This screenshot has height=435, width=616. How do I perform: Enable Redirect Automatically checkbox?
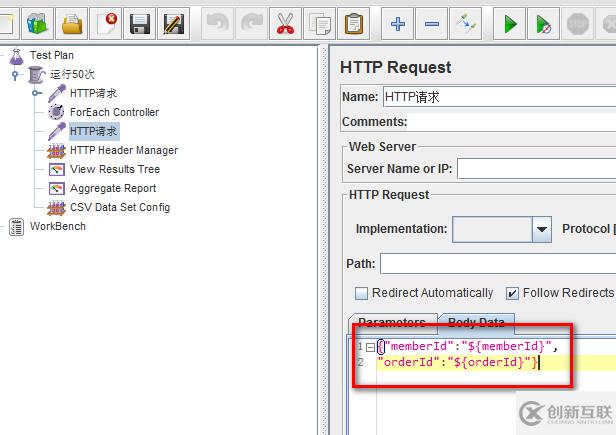(361, 293)
